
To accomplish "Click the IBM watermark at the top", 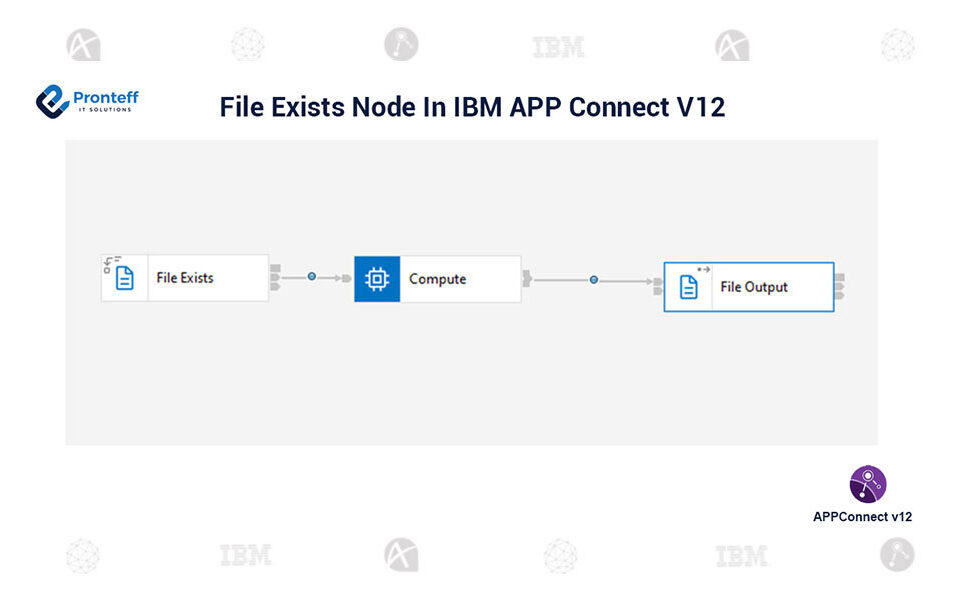I will [558, 46].
